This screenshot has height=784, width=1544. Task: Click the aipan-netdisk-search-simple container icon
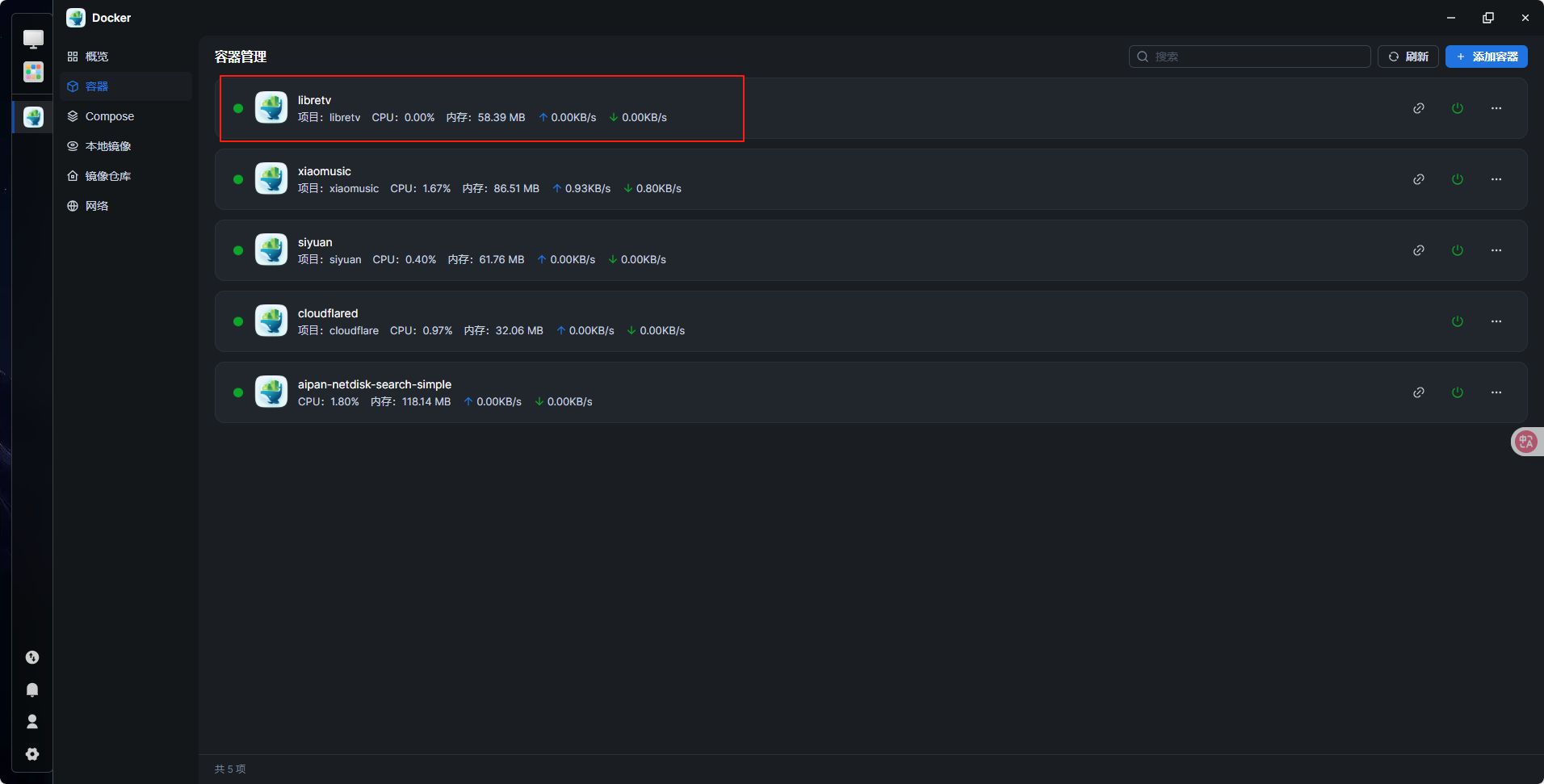[x=271, y=392]
